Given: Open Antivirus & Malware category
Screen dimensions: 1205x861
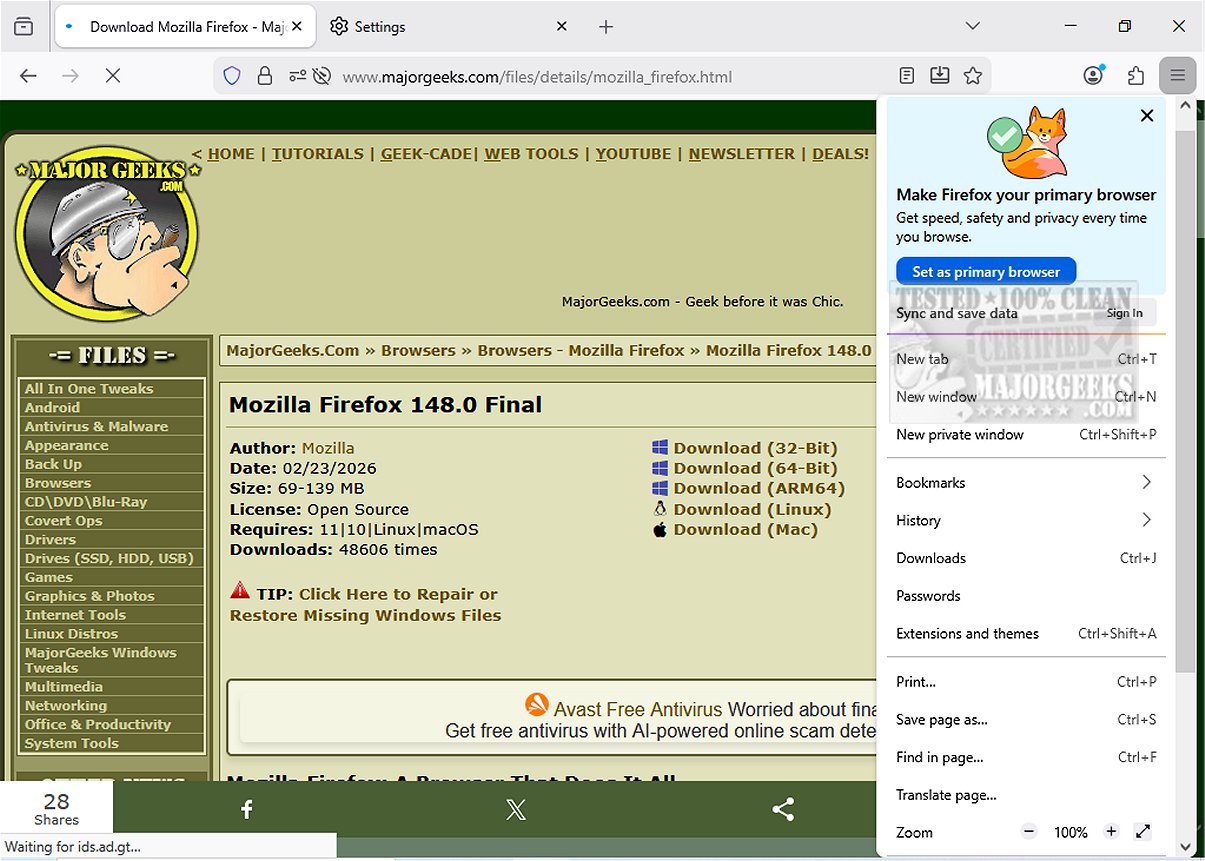Looking at the screenshot, I should coord(97,427).
